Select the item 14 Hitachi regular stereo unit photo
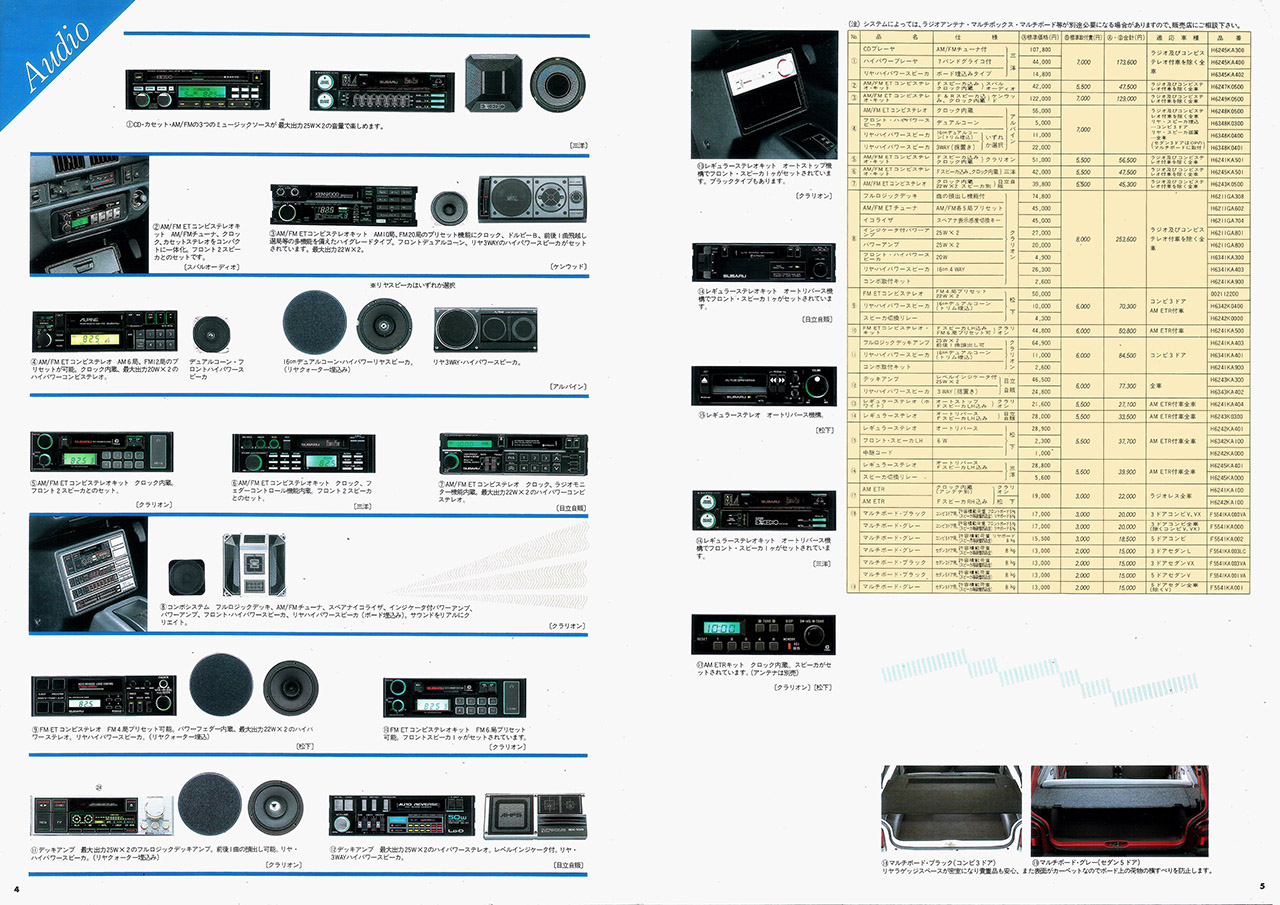Screen dimensions: 1280x905 (x=764, y=262)
